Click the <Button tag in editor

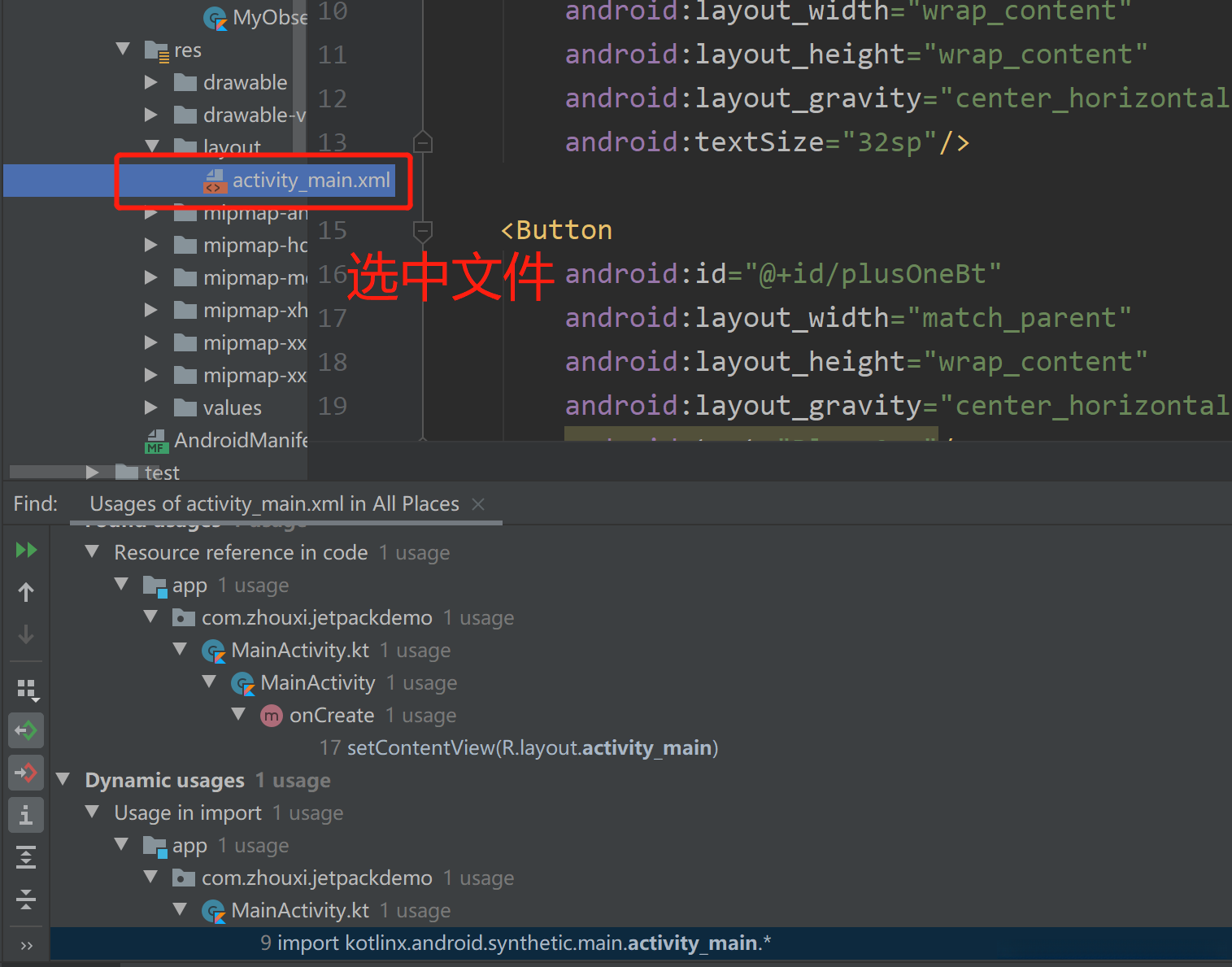click(x=556, y=230)
